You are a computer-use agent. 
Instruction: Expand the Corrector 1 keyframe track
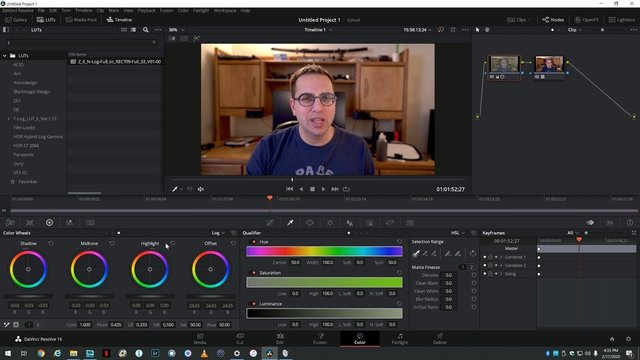coord(501,257)
